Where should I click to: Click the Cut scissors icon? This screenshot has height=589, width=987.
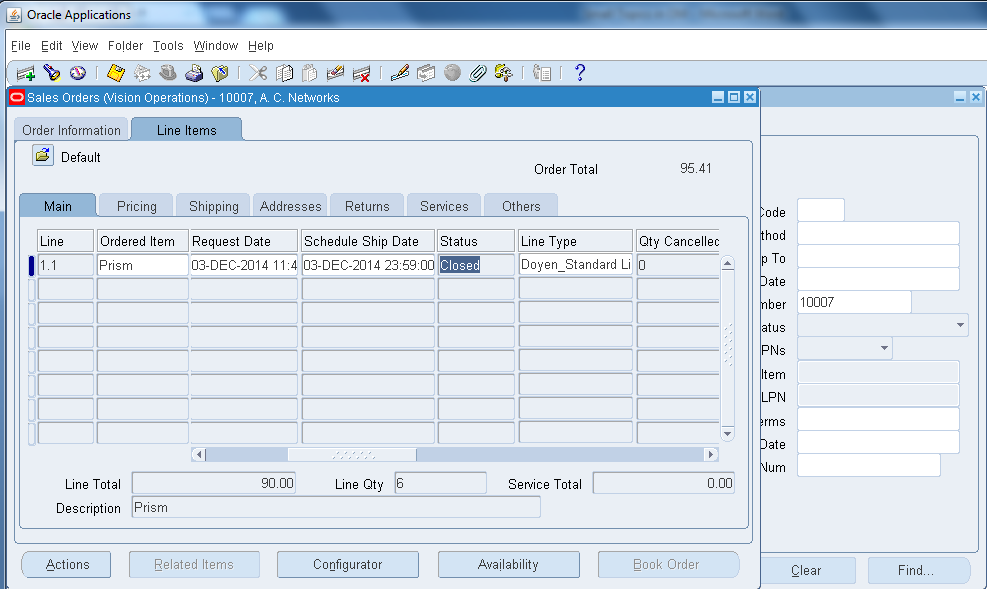(258, 73)
